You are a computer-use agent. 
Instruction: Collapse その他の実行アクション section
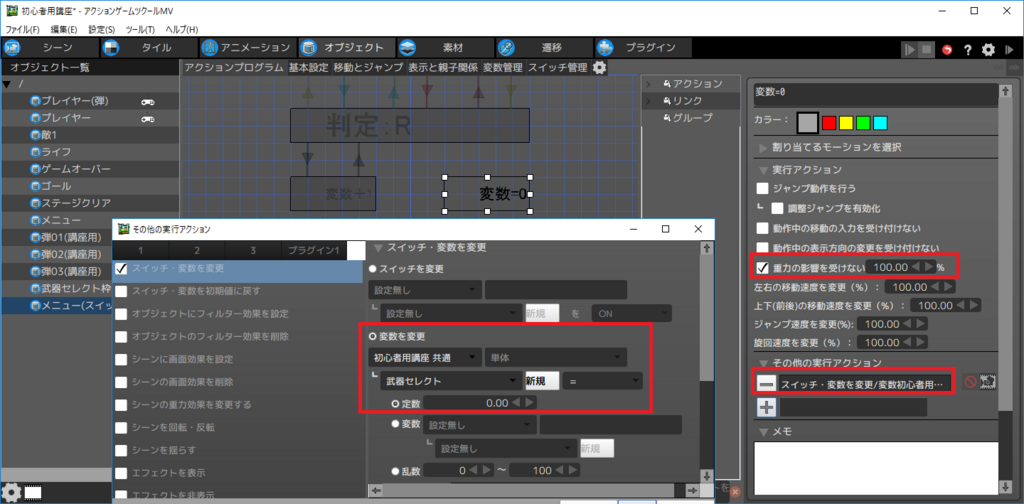click(x=763, y=363)
